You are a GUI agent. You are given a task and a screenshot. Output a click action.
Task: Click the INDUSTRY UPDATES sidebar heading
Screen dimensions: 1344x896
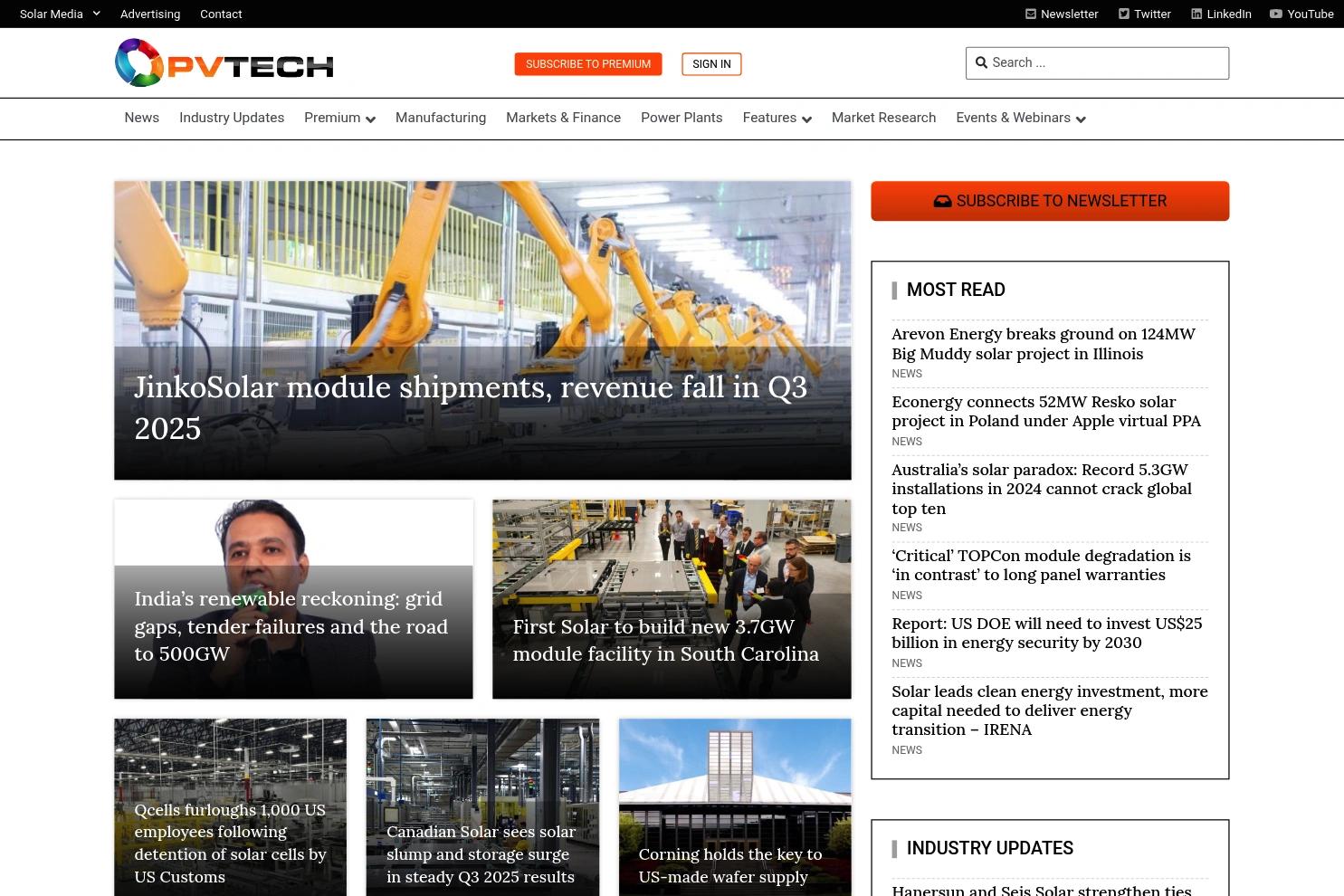[990, 848]
